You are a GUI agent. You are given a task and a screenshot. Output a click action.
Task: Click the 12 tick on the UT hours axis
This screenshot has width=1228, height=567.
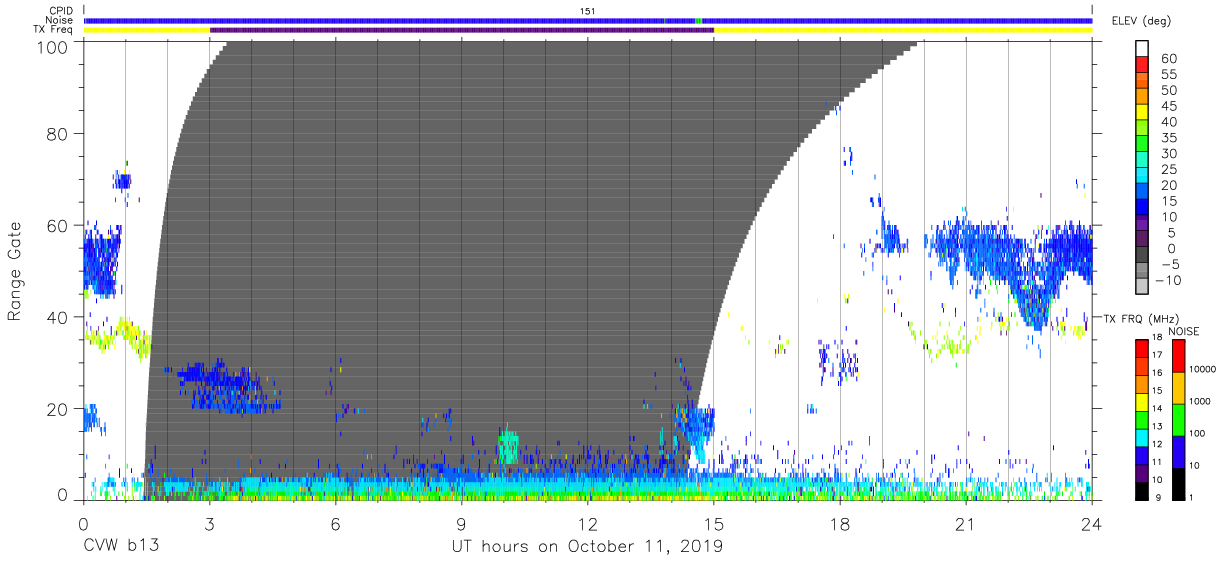(x=587, y=523)
